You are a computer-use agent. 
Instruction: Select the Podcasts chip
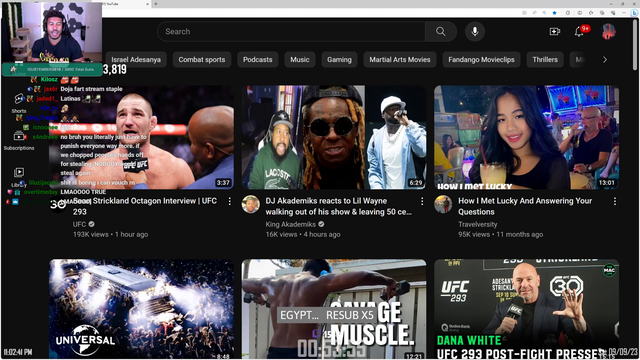point(258,60)
